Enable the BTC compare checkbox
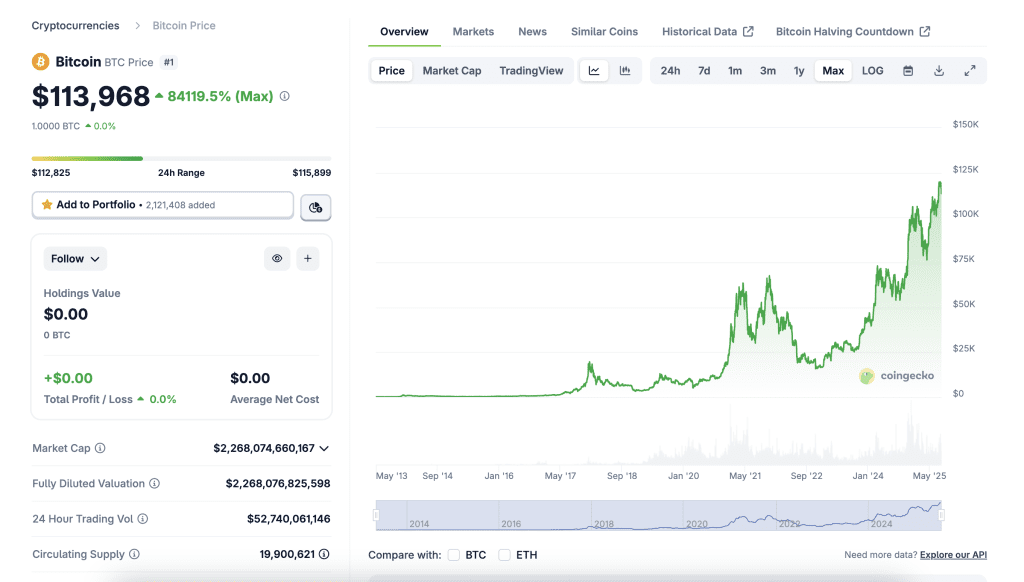 pyautogui.click(x=454, y=555)
